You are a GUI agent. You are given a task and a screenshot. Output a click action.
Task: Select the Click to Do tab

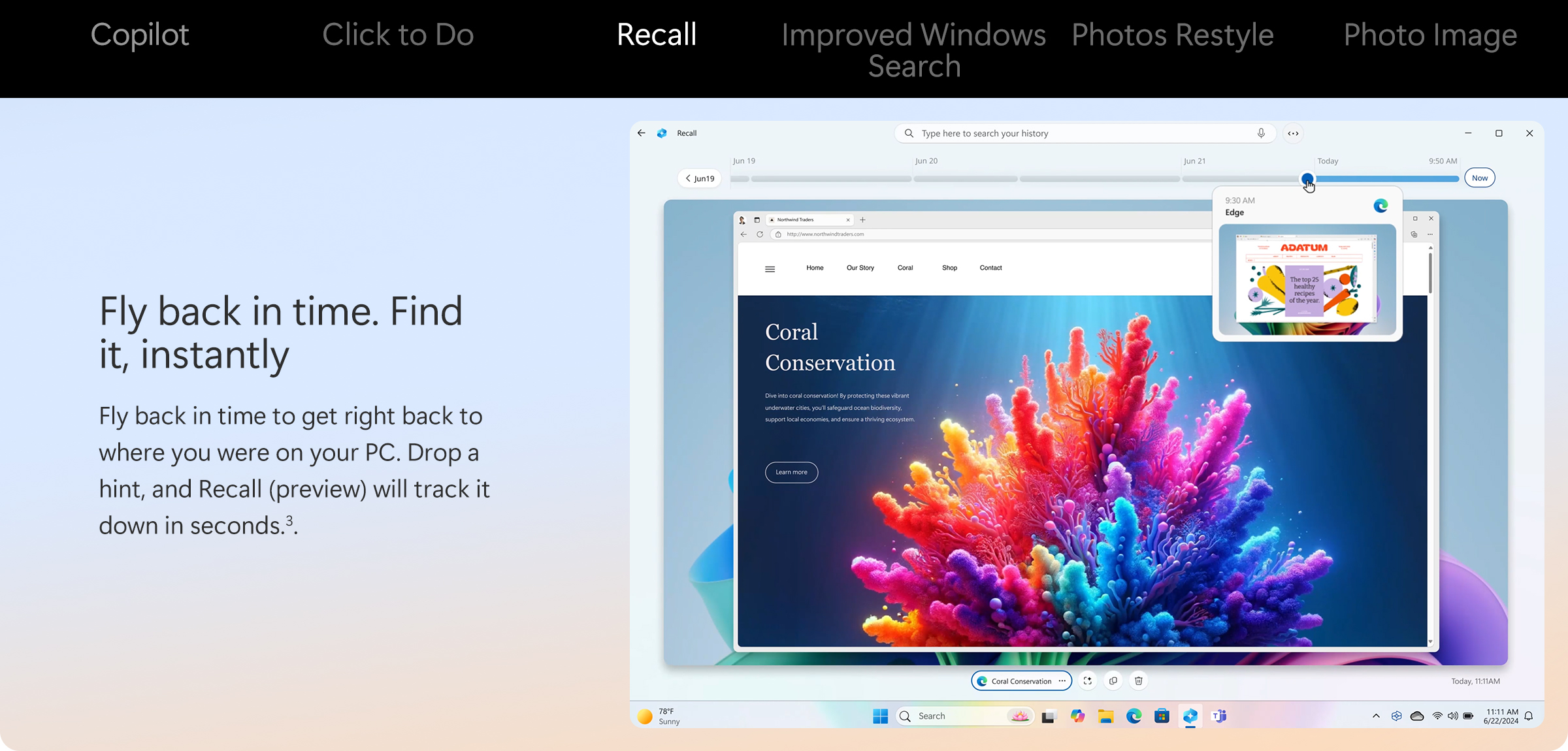tap(398, 35)
